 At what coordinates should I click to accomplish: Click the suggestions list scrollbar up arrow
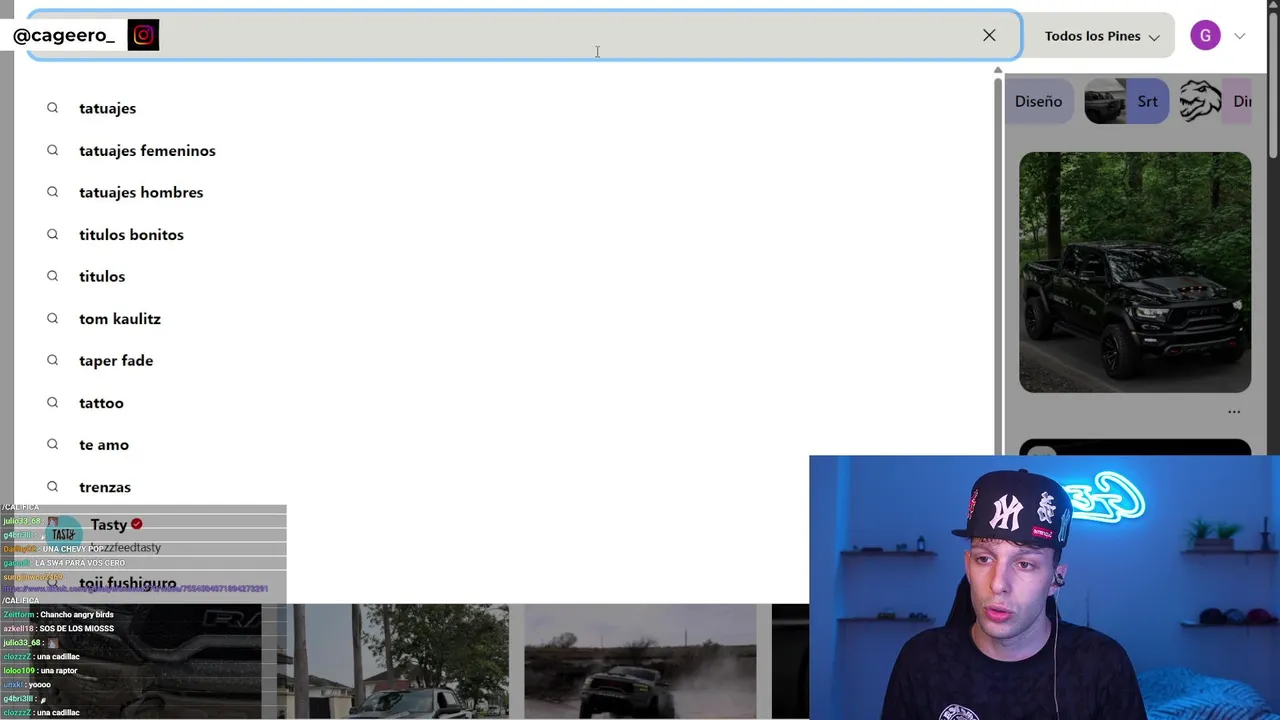click(997, 70)
